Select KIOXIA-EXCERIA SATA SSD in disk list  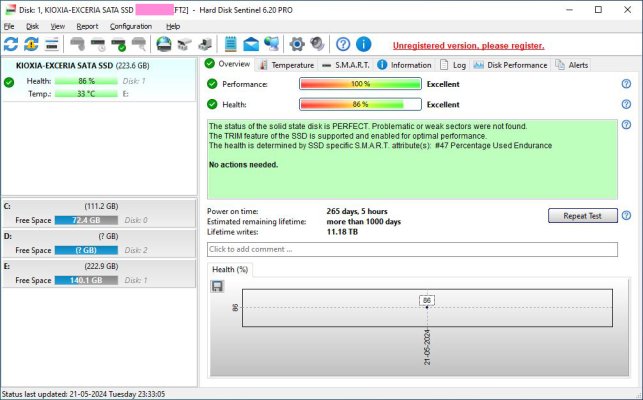tap(99, 79)
